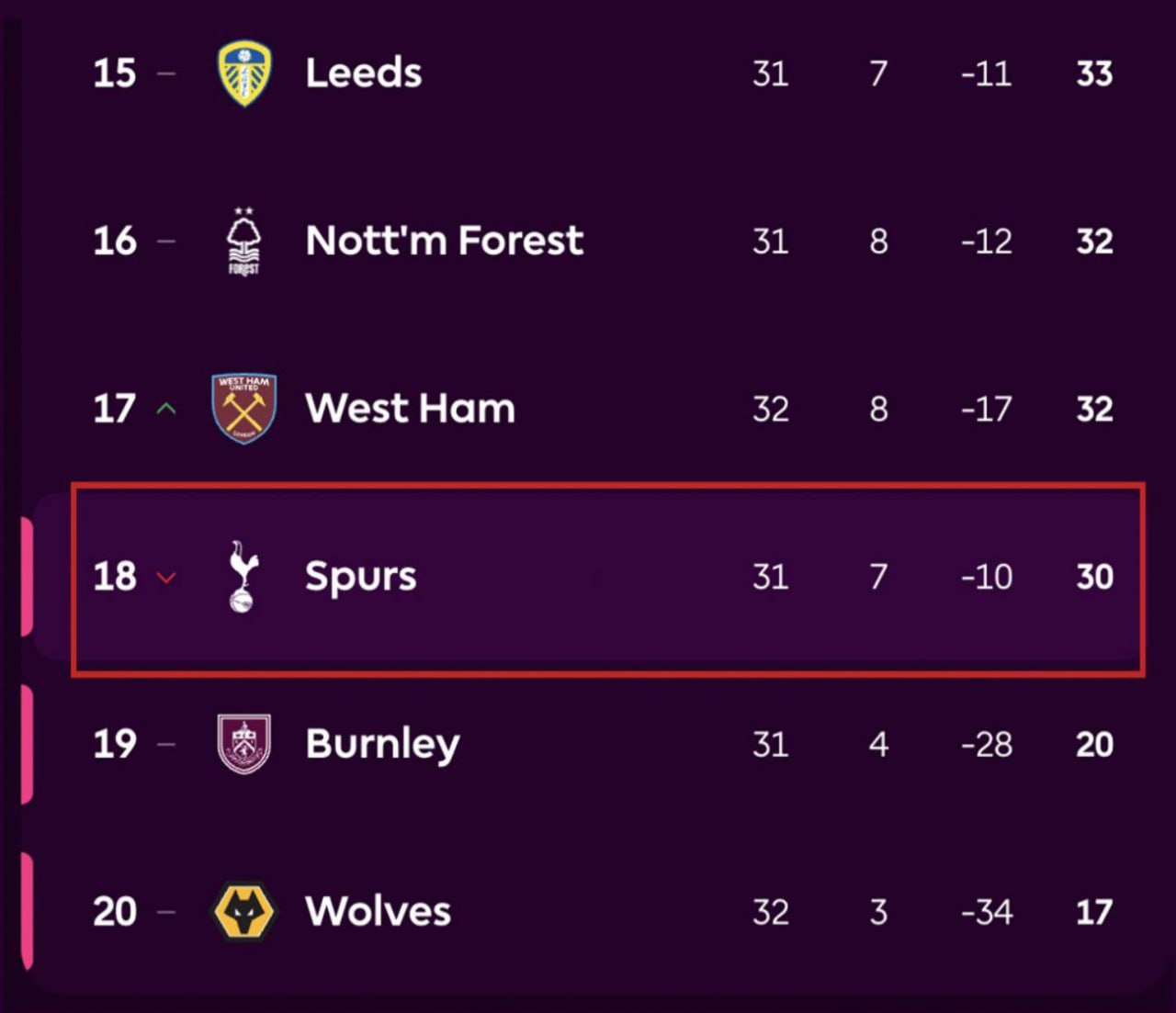
Task: Click the Wolves wolf-head crest
Action: [x=244, y=912]
